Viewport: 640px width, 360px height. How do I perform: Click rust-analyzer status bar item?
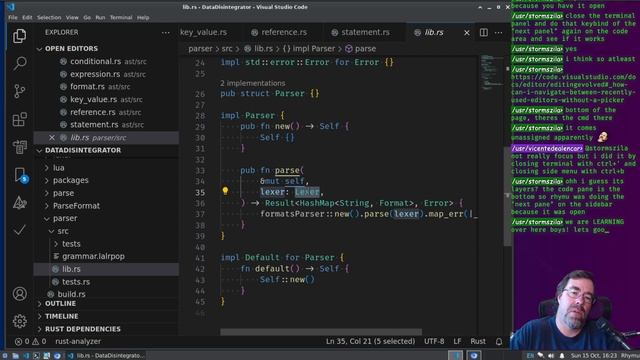pyautogui.click(x=78, y=341)
